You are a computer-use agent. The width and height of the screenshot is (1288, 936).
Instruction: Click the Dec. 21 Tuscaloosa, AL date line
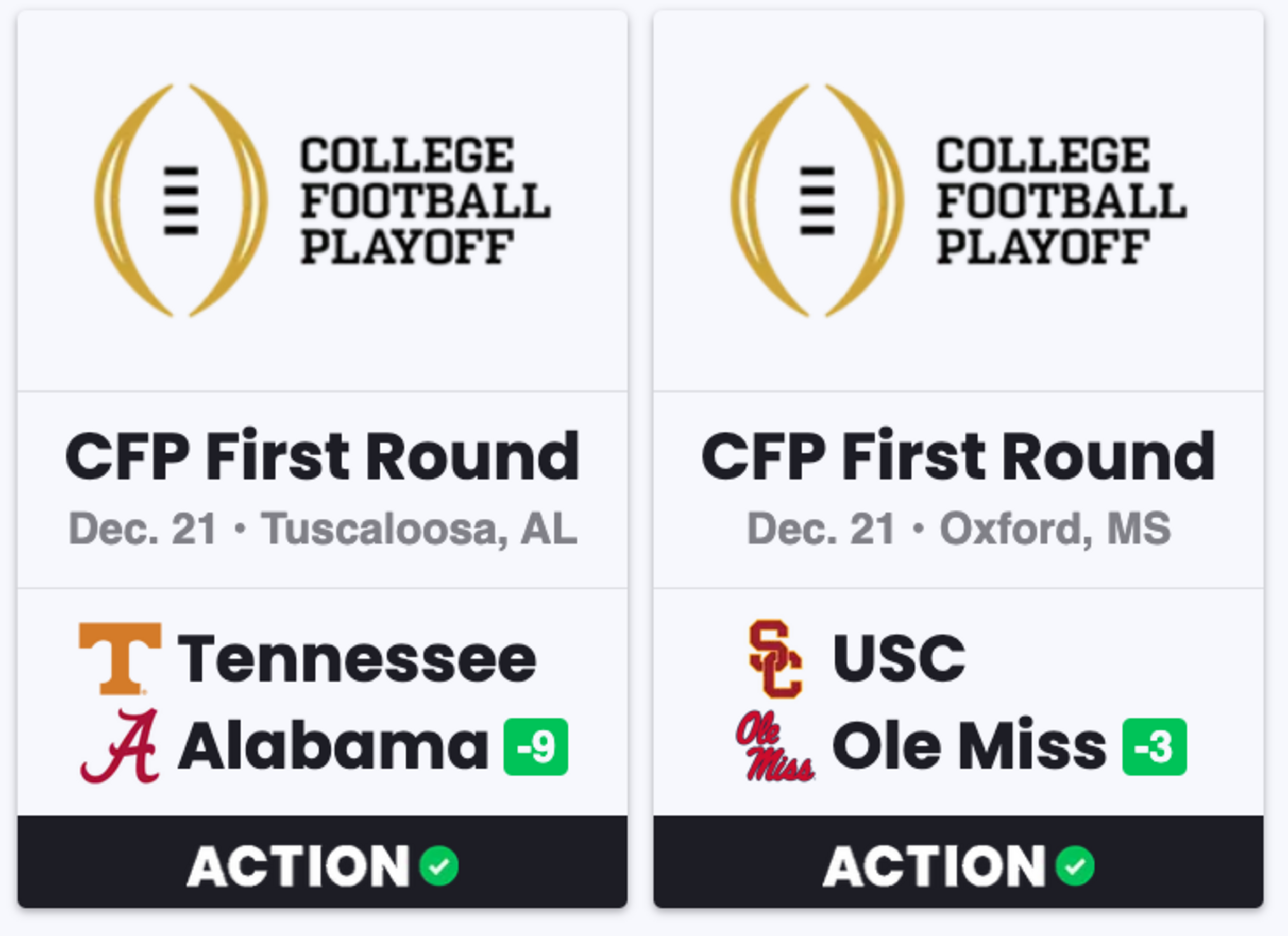323,530
